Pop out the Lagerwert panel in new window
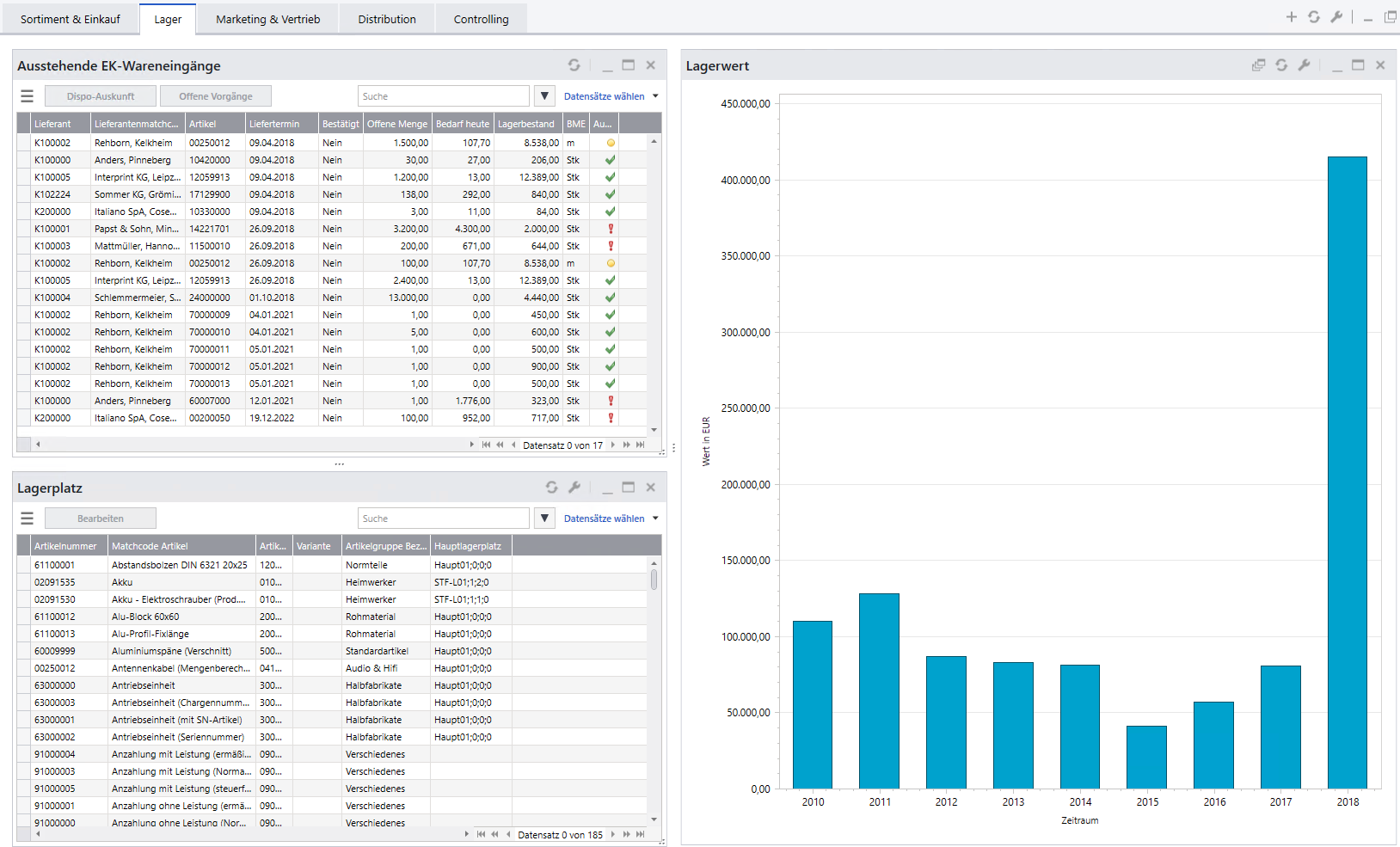This screenshot has height=847, width=1400. [x=1258, y=65]
